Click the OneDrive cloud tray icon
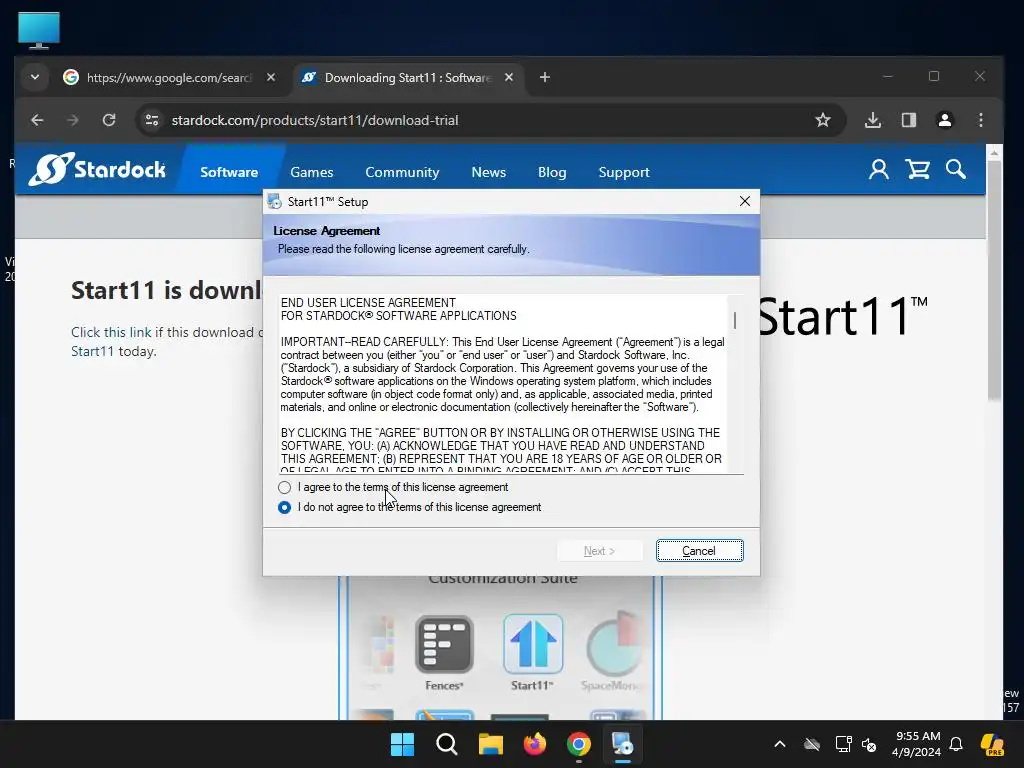The width and height of the screenshot is (1024, 768). coord(812,744)
